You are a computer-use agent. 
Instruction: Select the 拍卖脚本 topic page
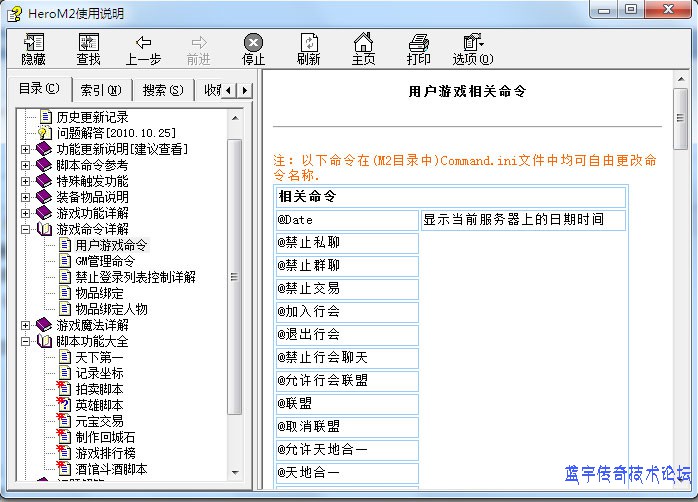click(x=99, y=389)
